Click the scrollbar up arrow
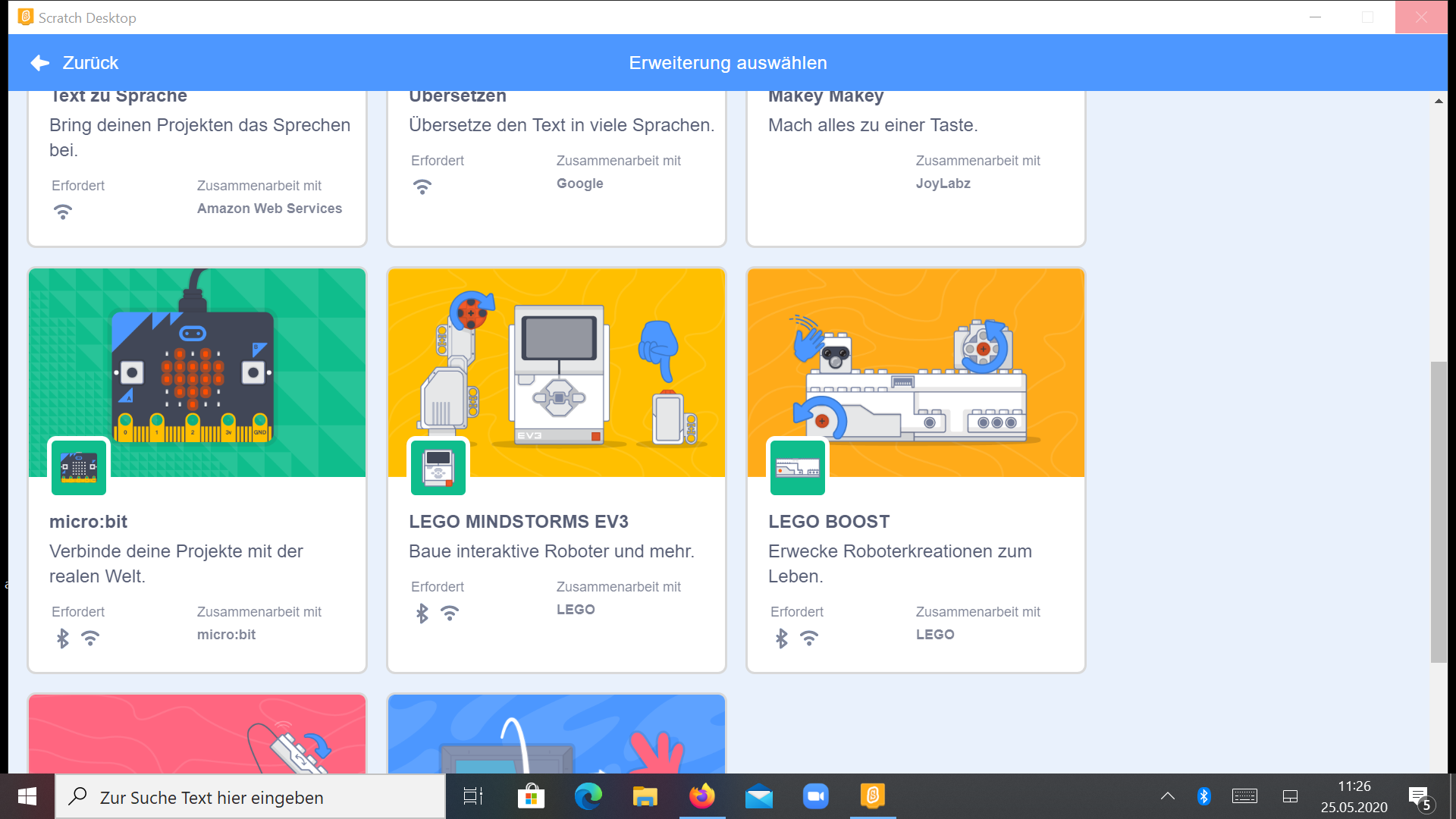 coord(1439,101)
